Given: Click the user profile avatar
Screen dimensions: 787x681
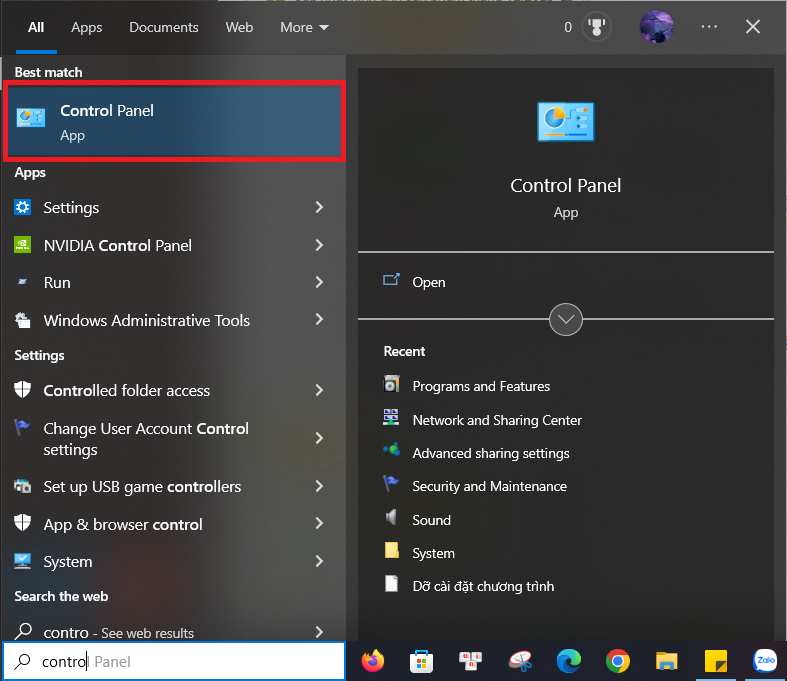Looking at the screenshot, I should pyautogui.click(x=657, y=27).
